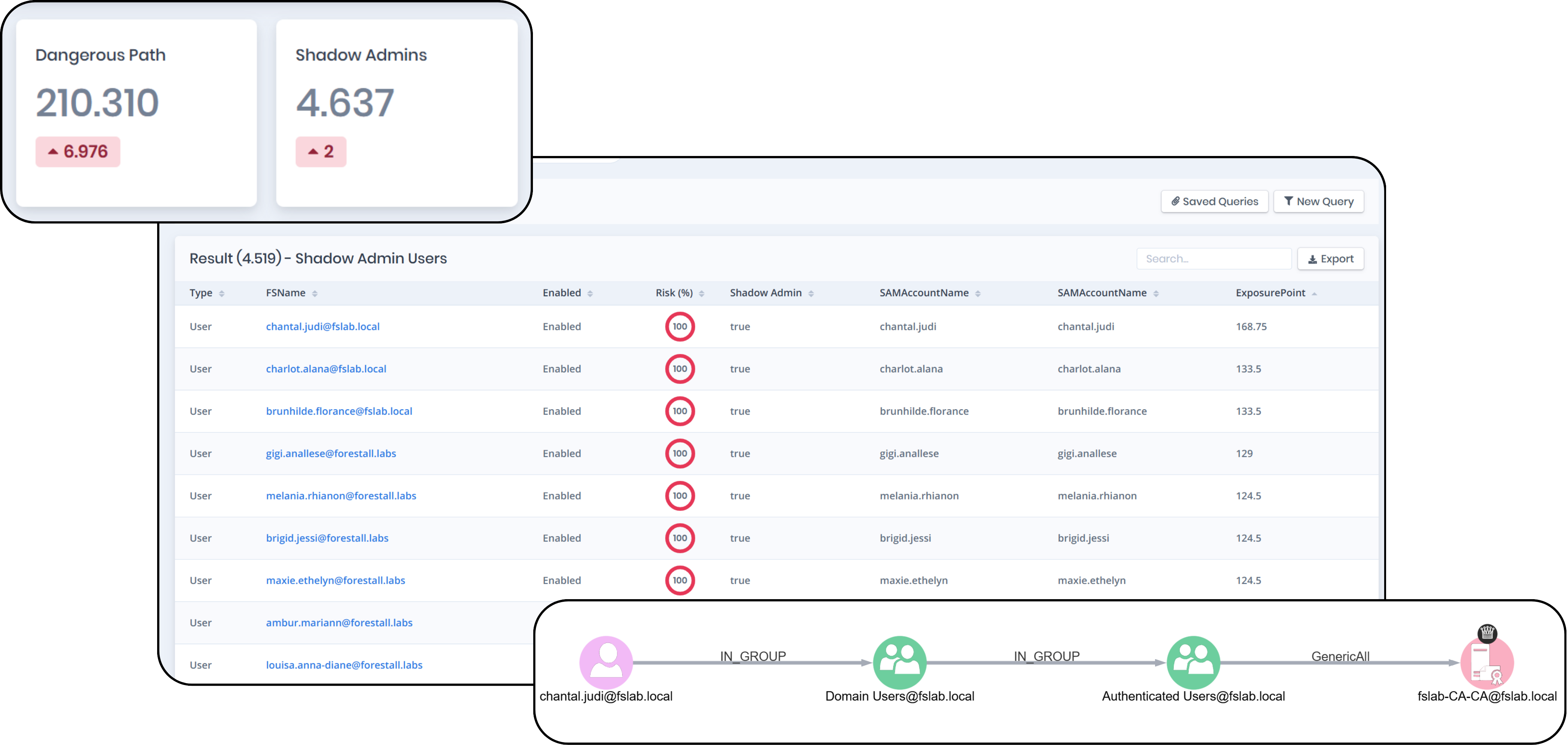Open the melania.rhianon@forestall.labs user link
Image resolution: width=1568 pixels, height=745 pixels.
click(342, 495)
